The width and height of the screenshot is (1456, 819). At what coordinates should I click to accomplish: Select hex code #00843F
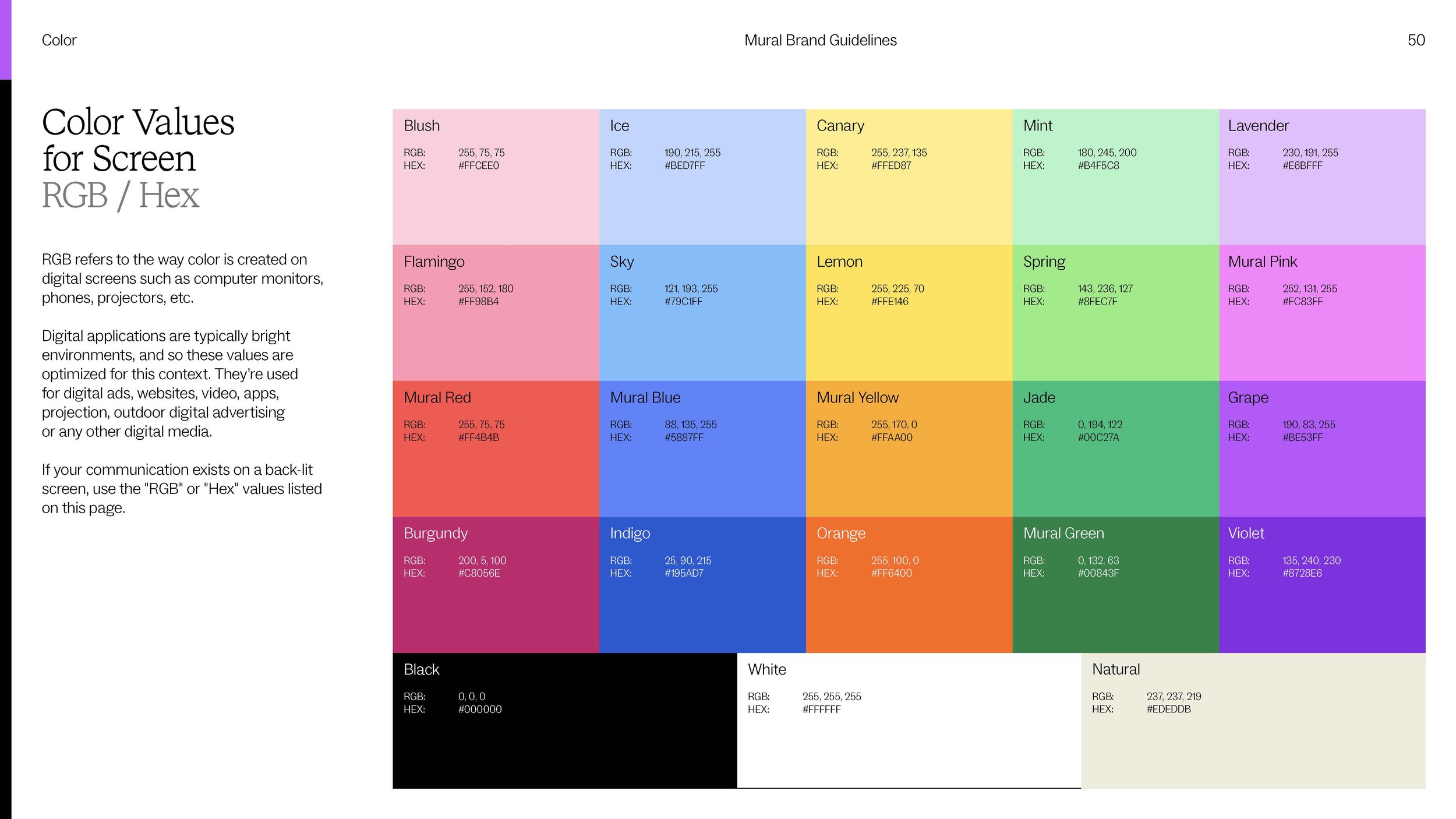tap(1098, 573)
